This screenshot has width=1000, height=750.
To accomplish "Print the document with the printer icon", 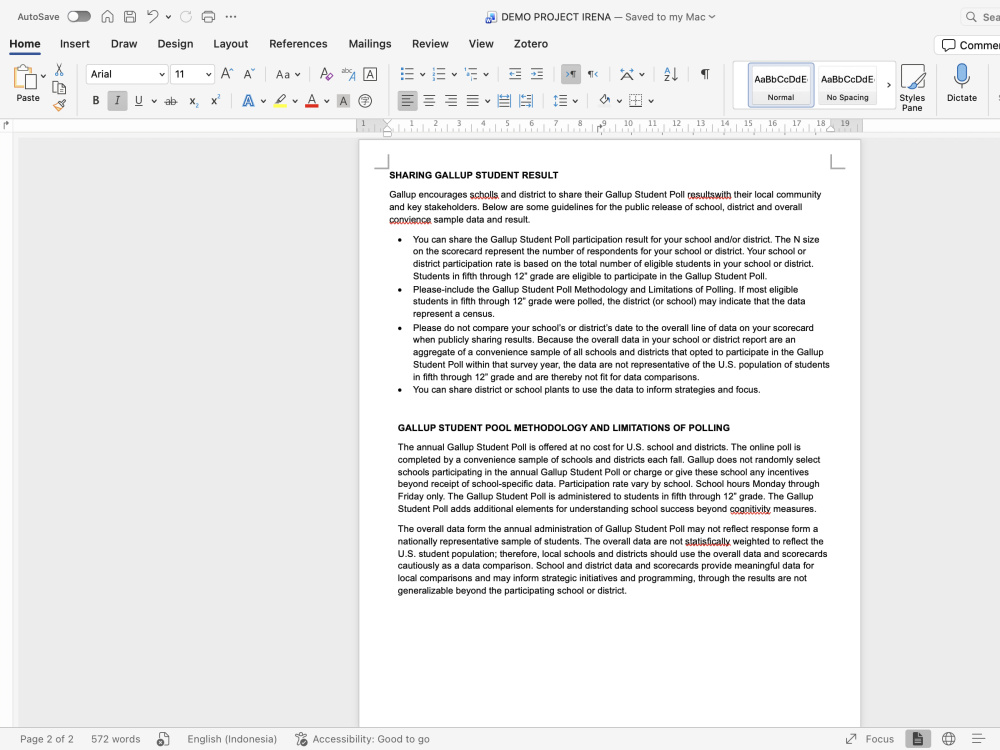I will 208,17.
